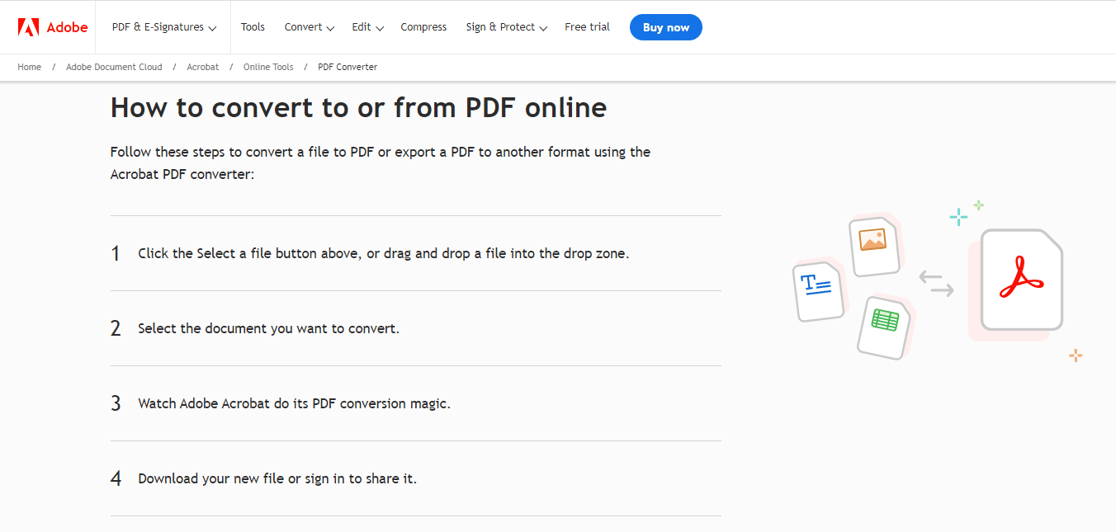Click step 2 'Select the document you want to convert'
This screenshot has width=1116, height=532.
click(x=268, y=328)
